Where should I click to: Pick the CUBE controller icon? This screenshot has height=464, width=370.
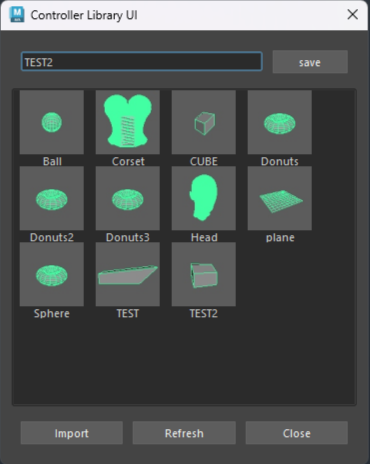204,122
